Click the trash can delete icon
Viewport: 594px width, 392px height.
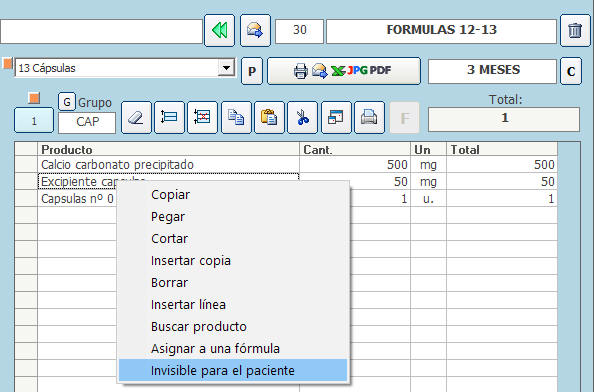(575, 31)
